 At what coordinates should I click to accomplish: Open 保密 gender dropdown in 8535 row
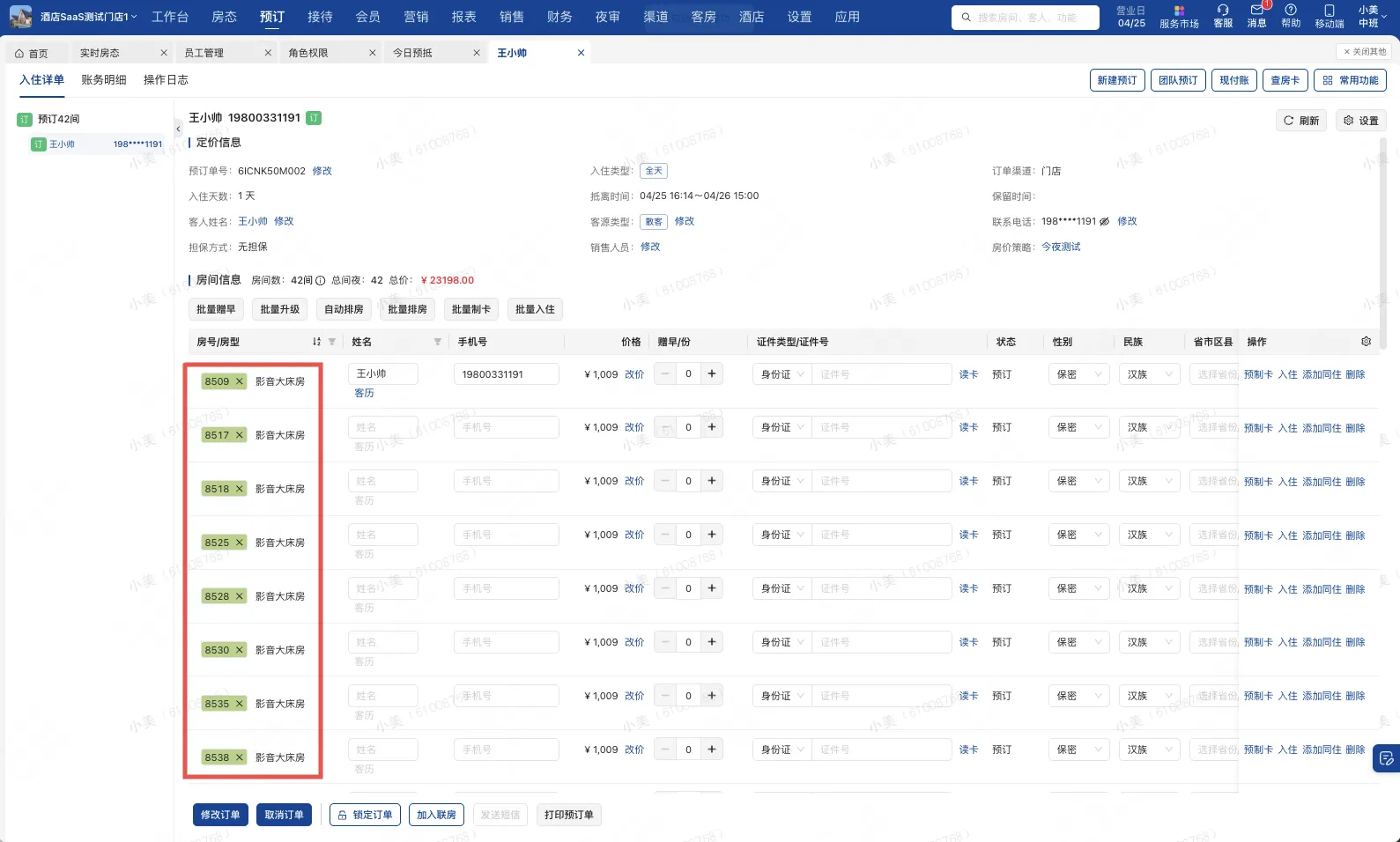point(1079,696)
